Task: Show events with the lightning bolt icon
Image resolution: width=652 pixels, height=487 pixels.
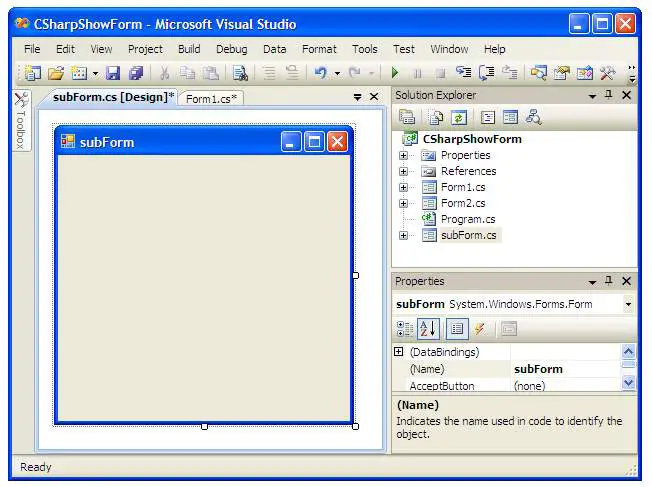Action: click(480, 329)
